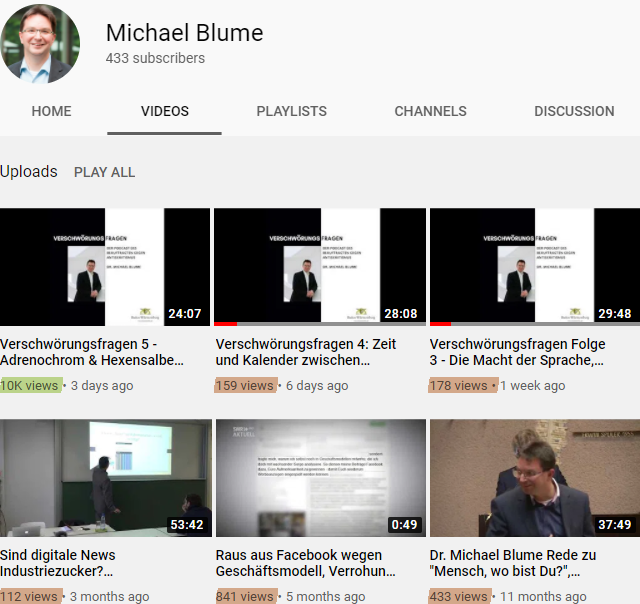The width and height of the screenshot is (640, 604).
Task: Open the 28:08 Verschwörungsfragen 4 thumbnail
Action: pyautogui.click(x=320, y=267)
